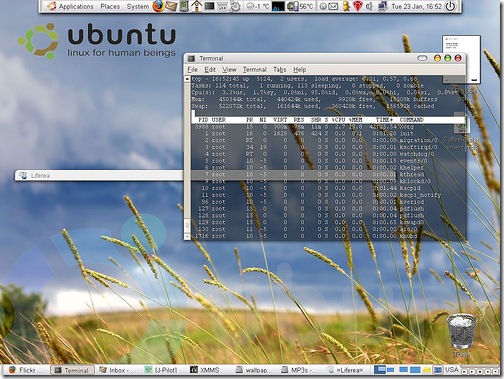
Task: Open the Terminal menu in menubar
Action: pyautogui.click(x=255, y=70)
